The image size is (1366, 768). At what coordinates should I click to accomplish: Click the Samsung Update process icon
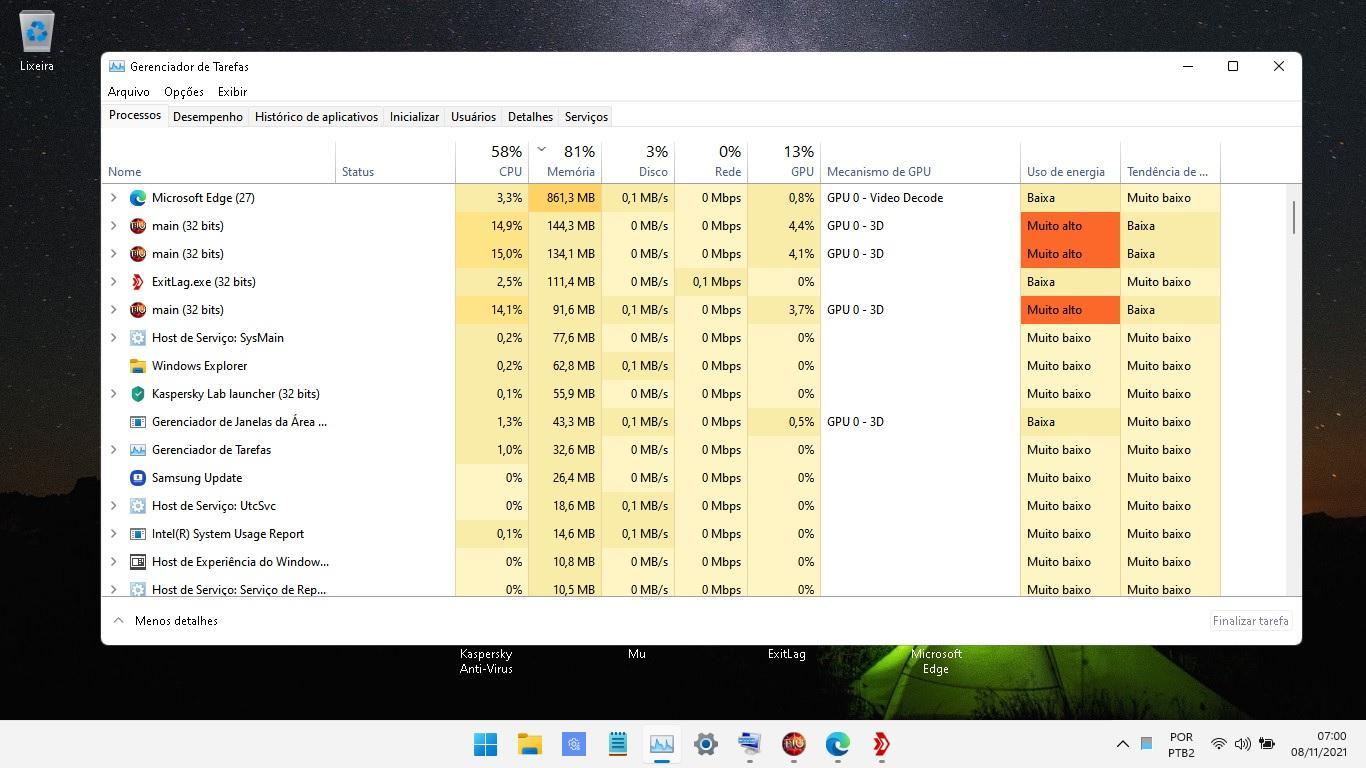(138, 478)
